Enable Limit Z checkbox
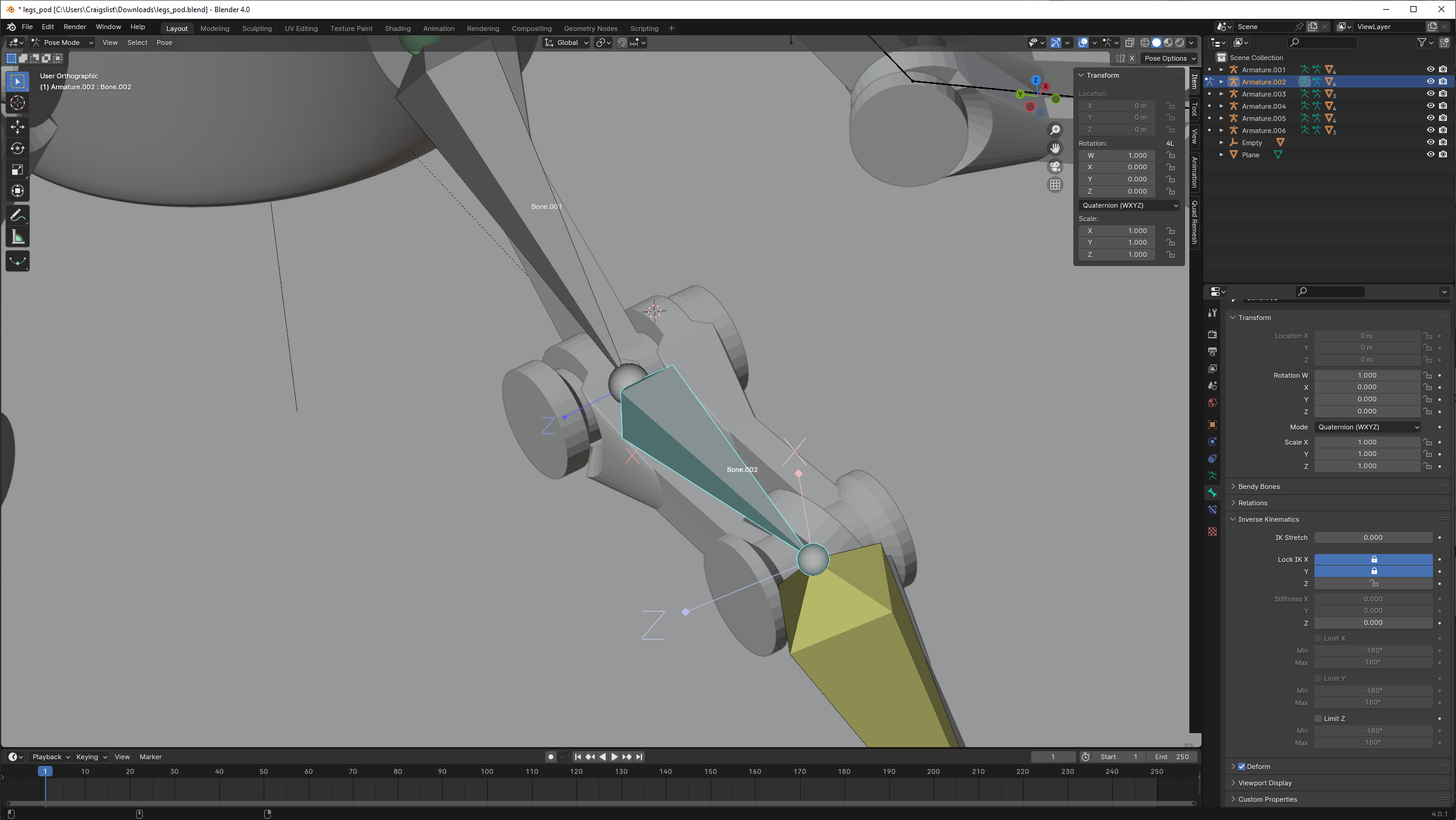The width and height of the screenshot is (1456, 820). [1318, 719]
